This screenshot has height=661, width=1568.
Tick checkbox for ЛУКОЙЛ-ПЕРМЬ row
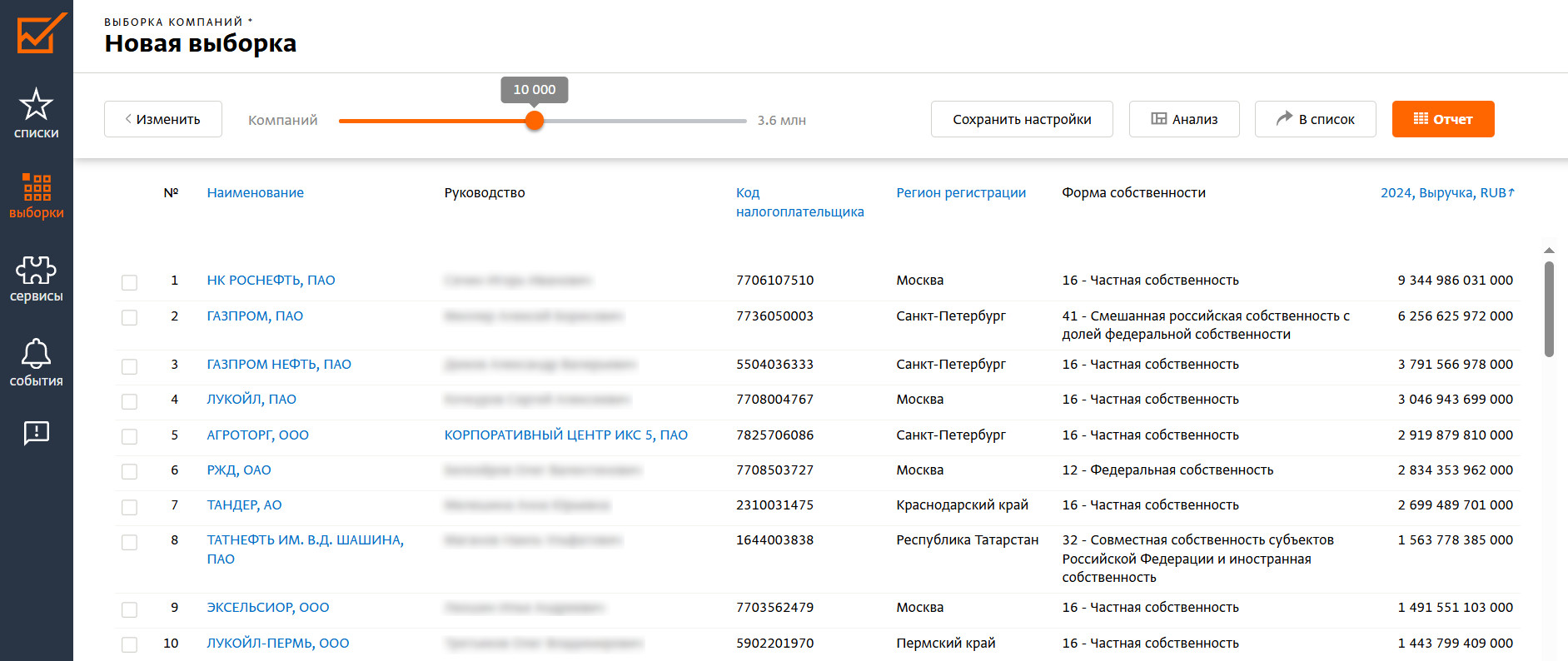129,644
